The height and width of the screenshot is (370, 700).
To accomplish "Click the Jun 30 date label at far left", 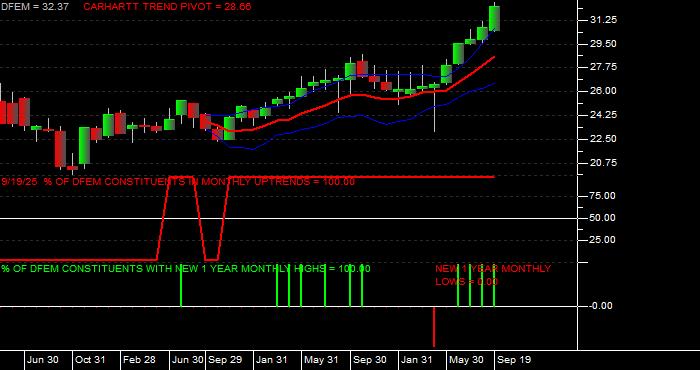I will [x=42, y=359].
